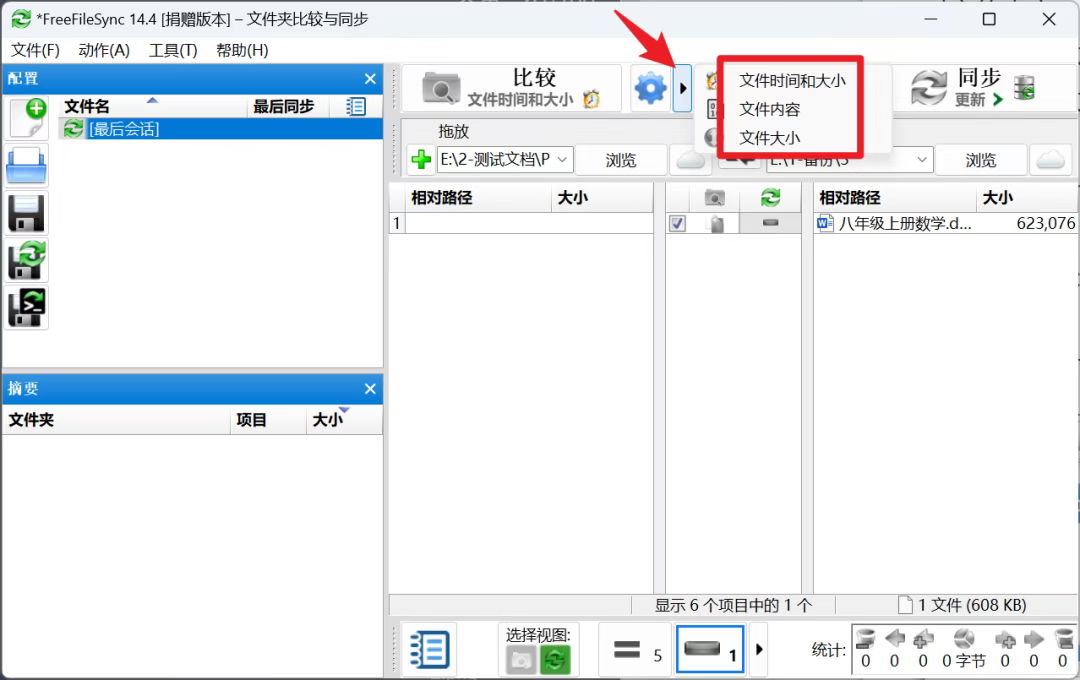Click the sync action column header icon
Viewport: 1080px width, 680px height.
[x=770, y=198]
